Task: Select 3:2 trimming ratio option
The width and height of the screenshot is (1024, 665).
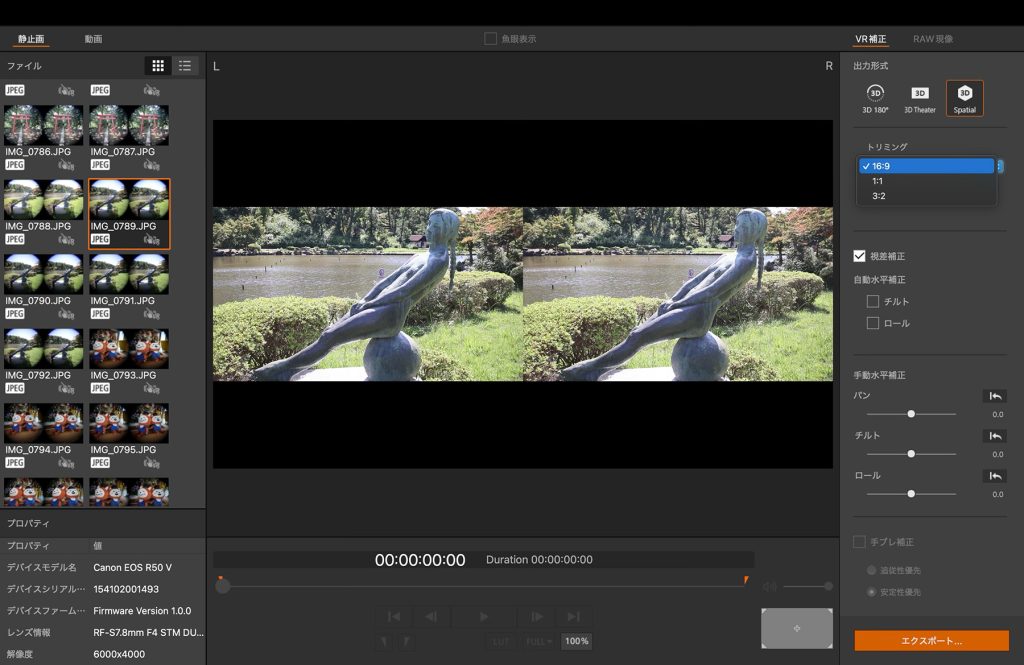Action: point(878,196)
